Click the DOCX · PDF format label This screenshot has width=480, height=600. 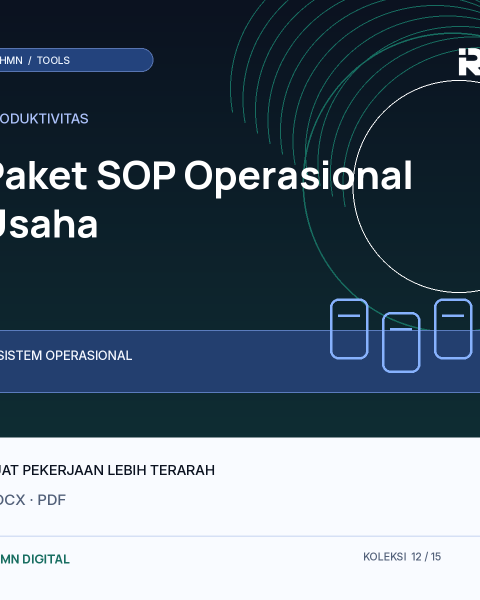33,500
